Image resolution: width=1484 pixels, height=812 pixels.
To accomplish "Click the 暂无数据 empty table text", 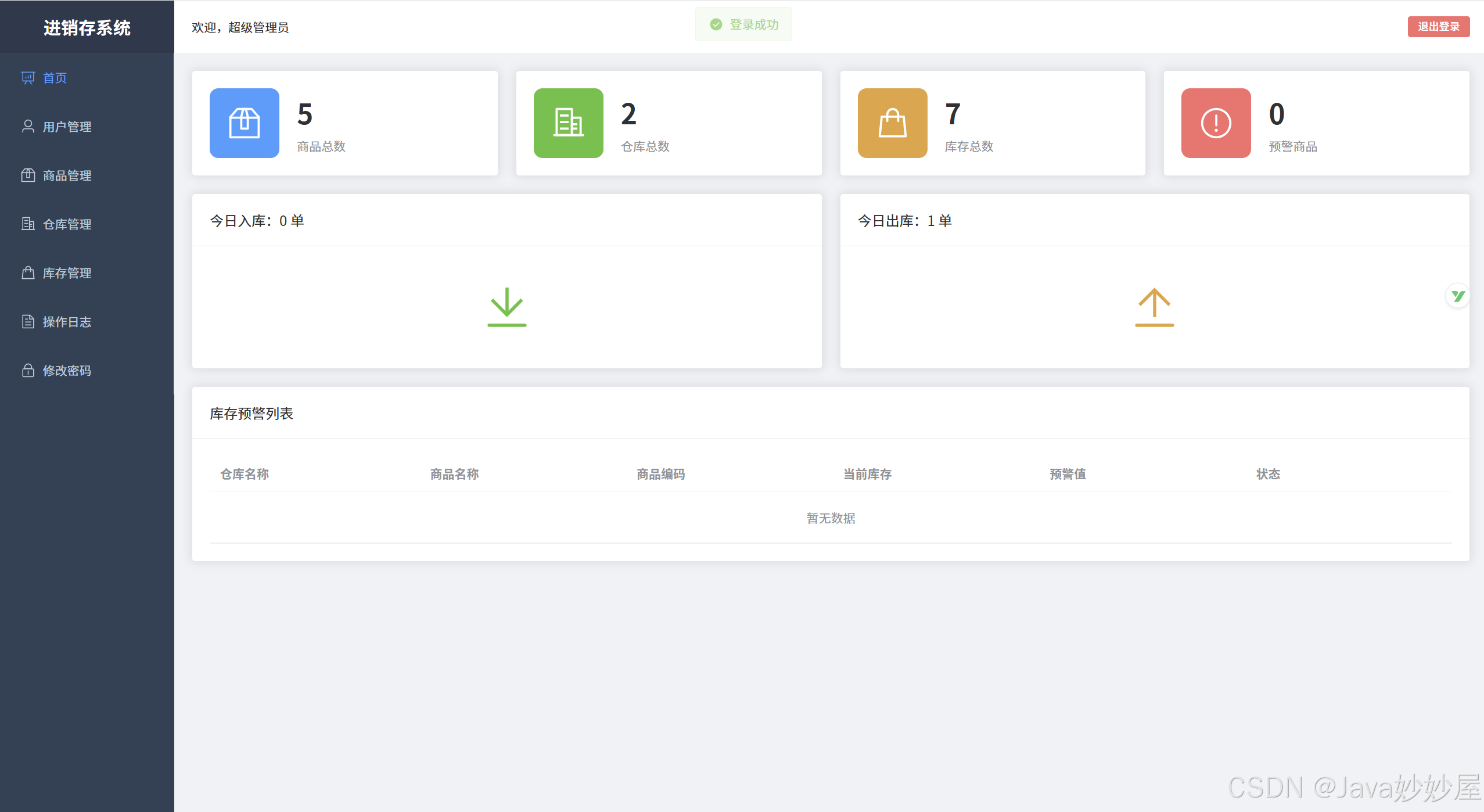I will point(831,518).
